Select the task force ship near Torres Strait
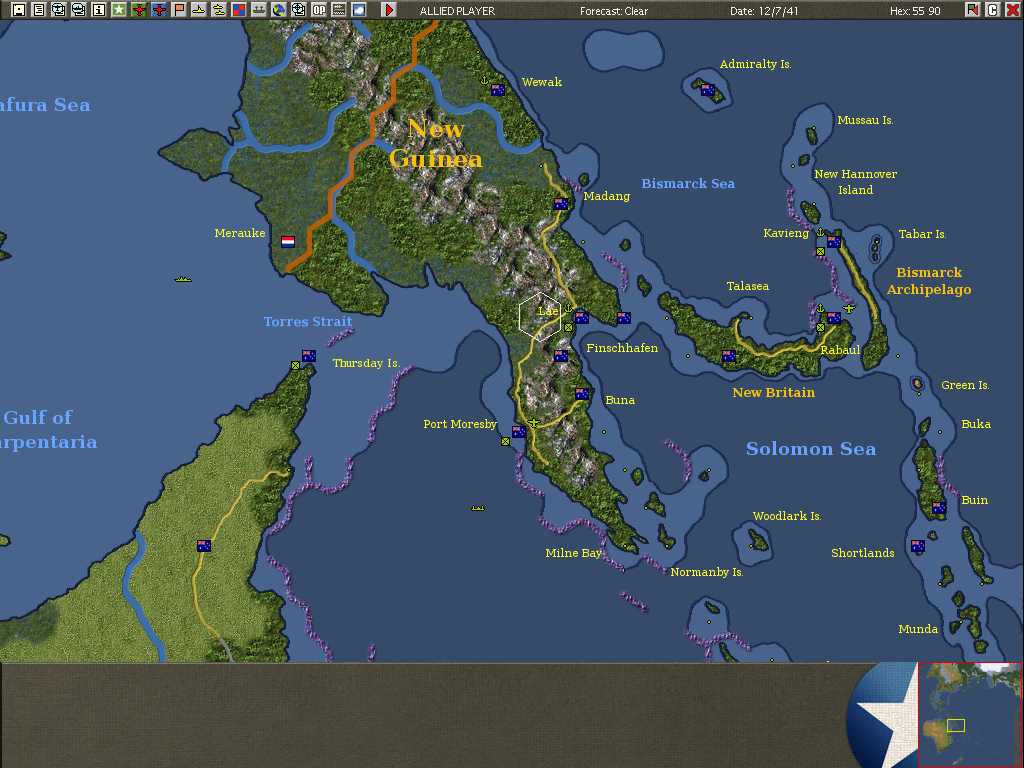The image size is (1024, 768). tap(183, 280)
